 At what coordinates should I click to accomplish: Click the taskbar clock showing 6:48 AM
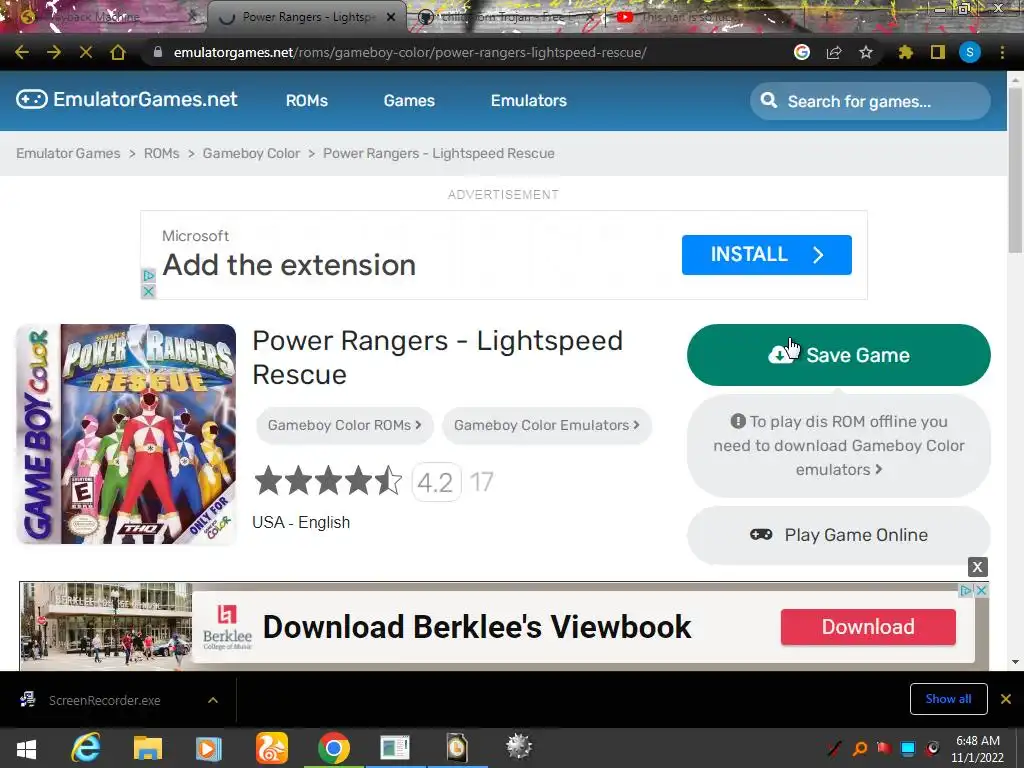(x=977, y=748)
